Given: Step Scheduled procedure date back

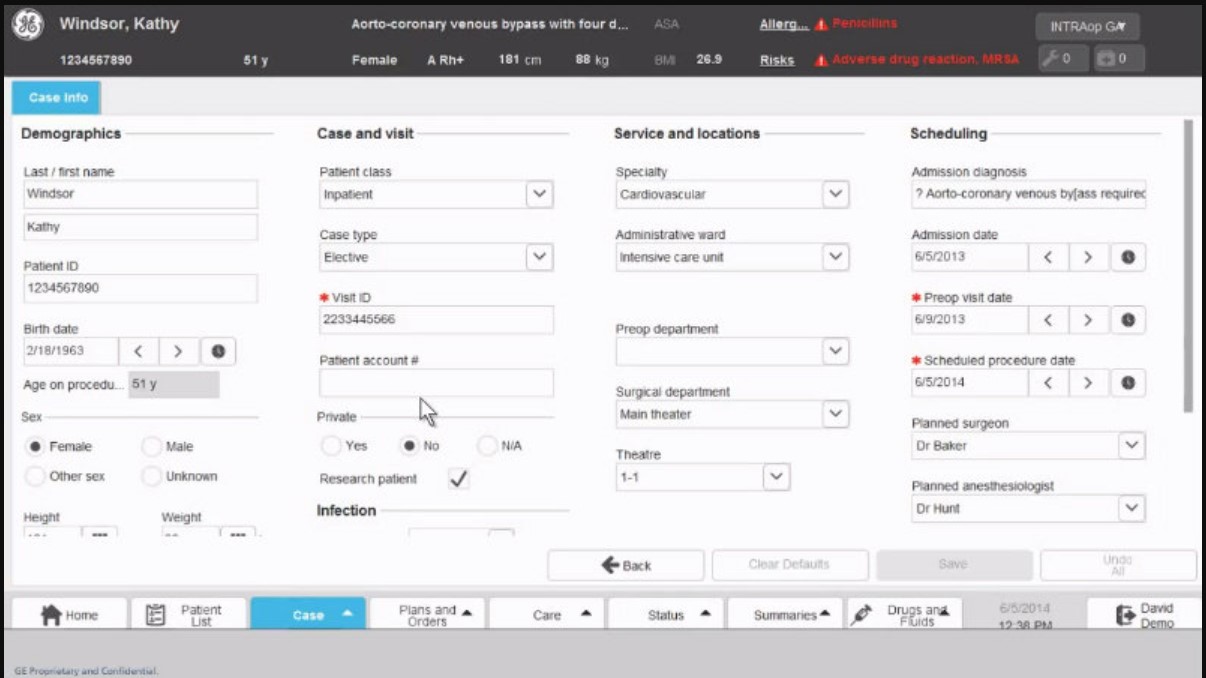Looking at the screenshot, I should pyautogui.click(x=1048, y=383).
